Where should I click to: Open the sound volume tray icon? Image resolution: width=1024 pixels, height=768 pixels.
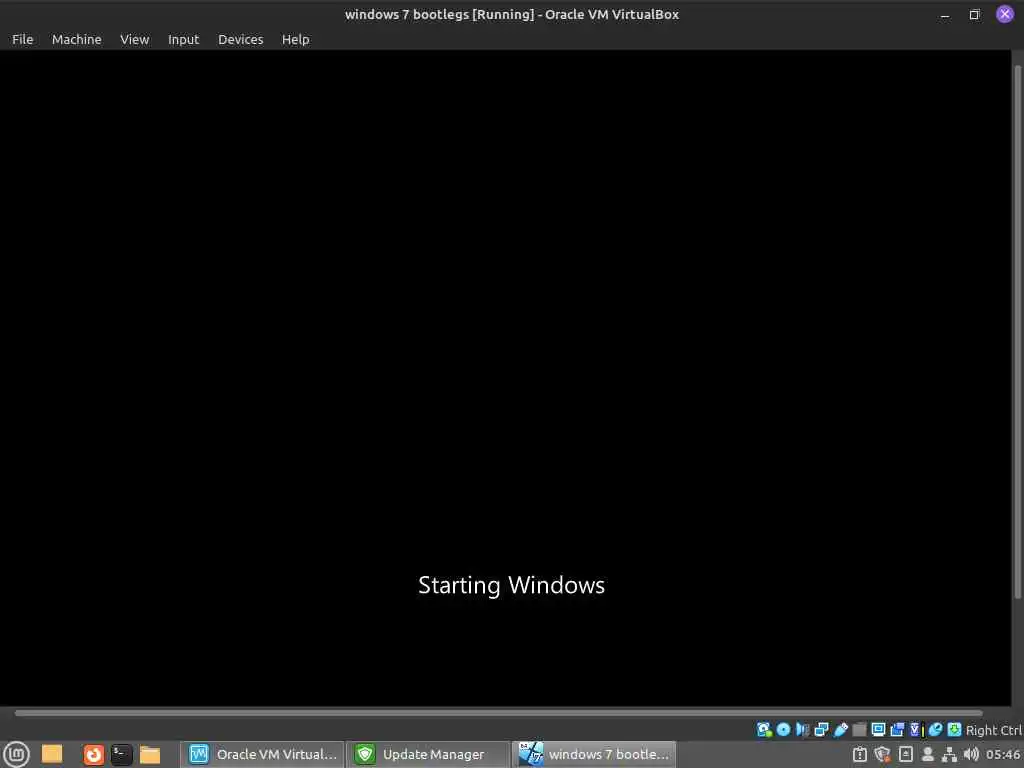click(x=971, y=754)
